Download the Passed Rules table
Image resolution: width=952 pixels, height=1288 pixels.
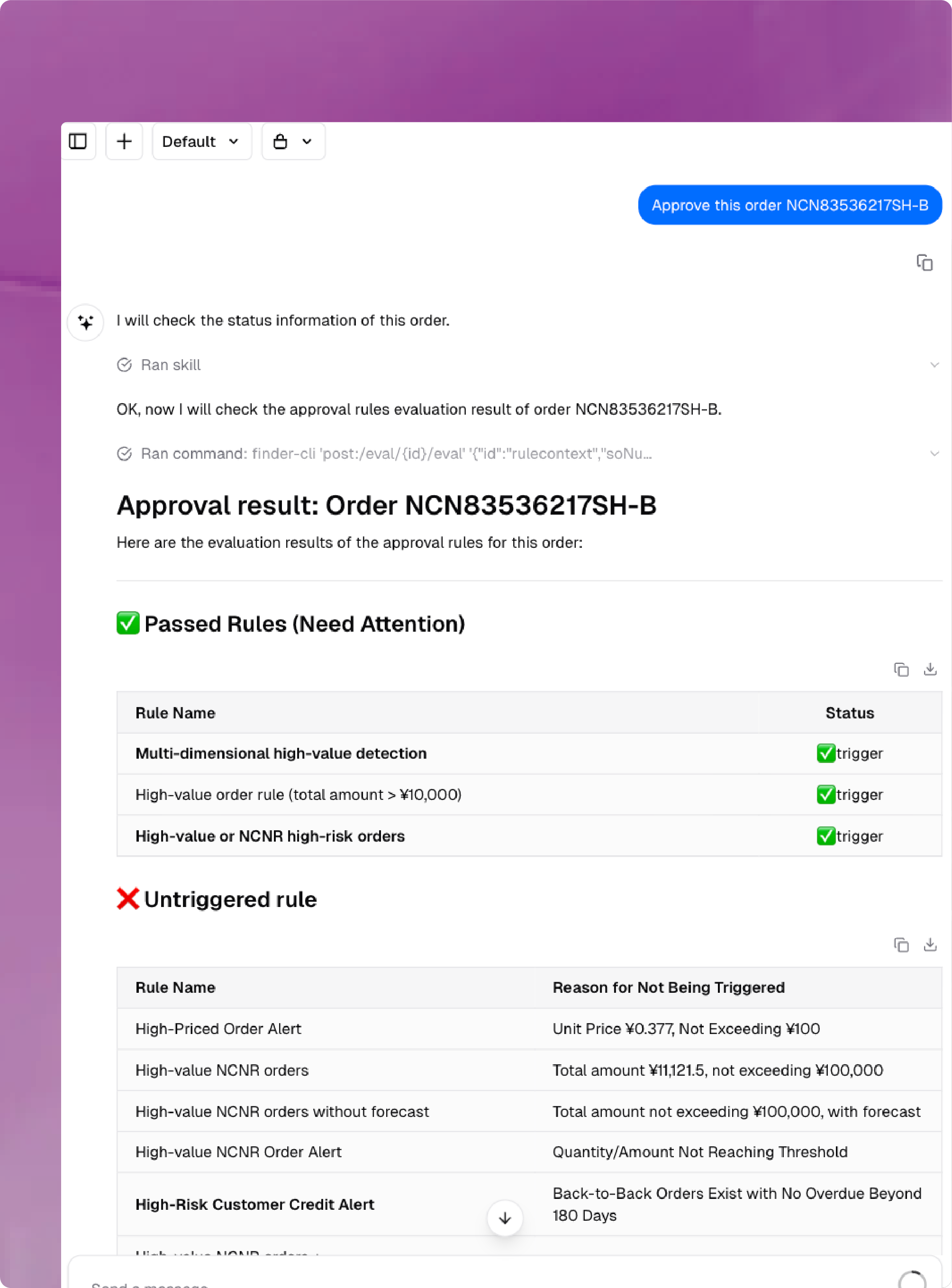(x=930, y=669)
